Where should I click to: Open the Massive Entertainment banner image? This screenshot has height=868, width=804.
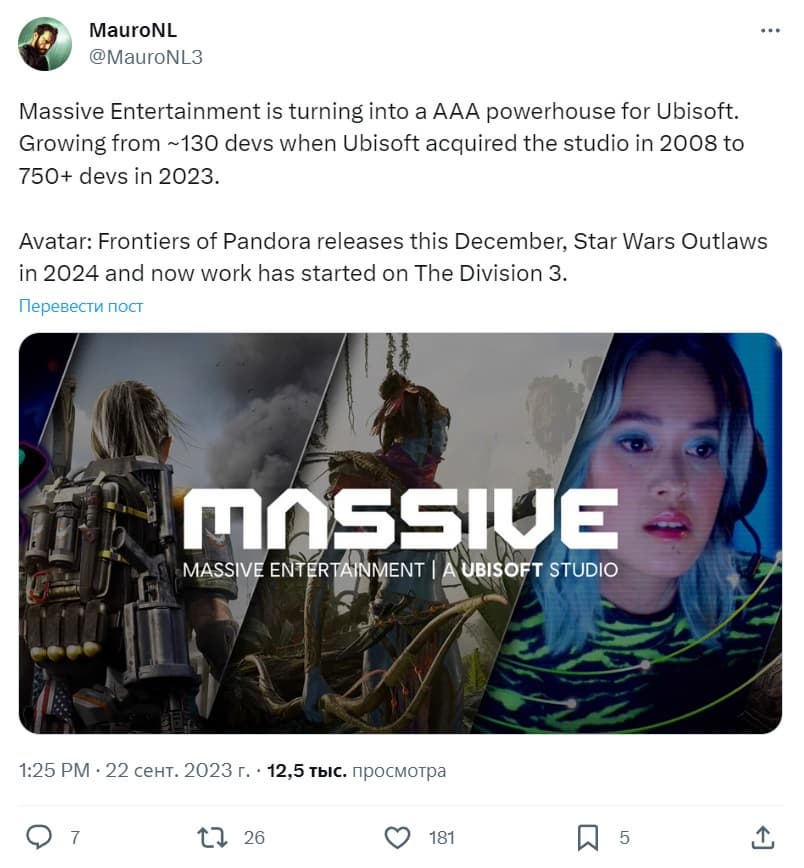[x=400, y=533]
